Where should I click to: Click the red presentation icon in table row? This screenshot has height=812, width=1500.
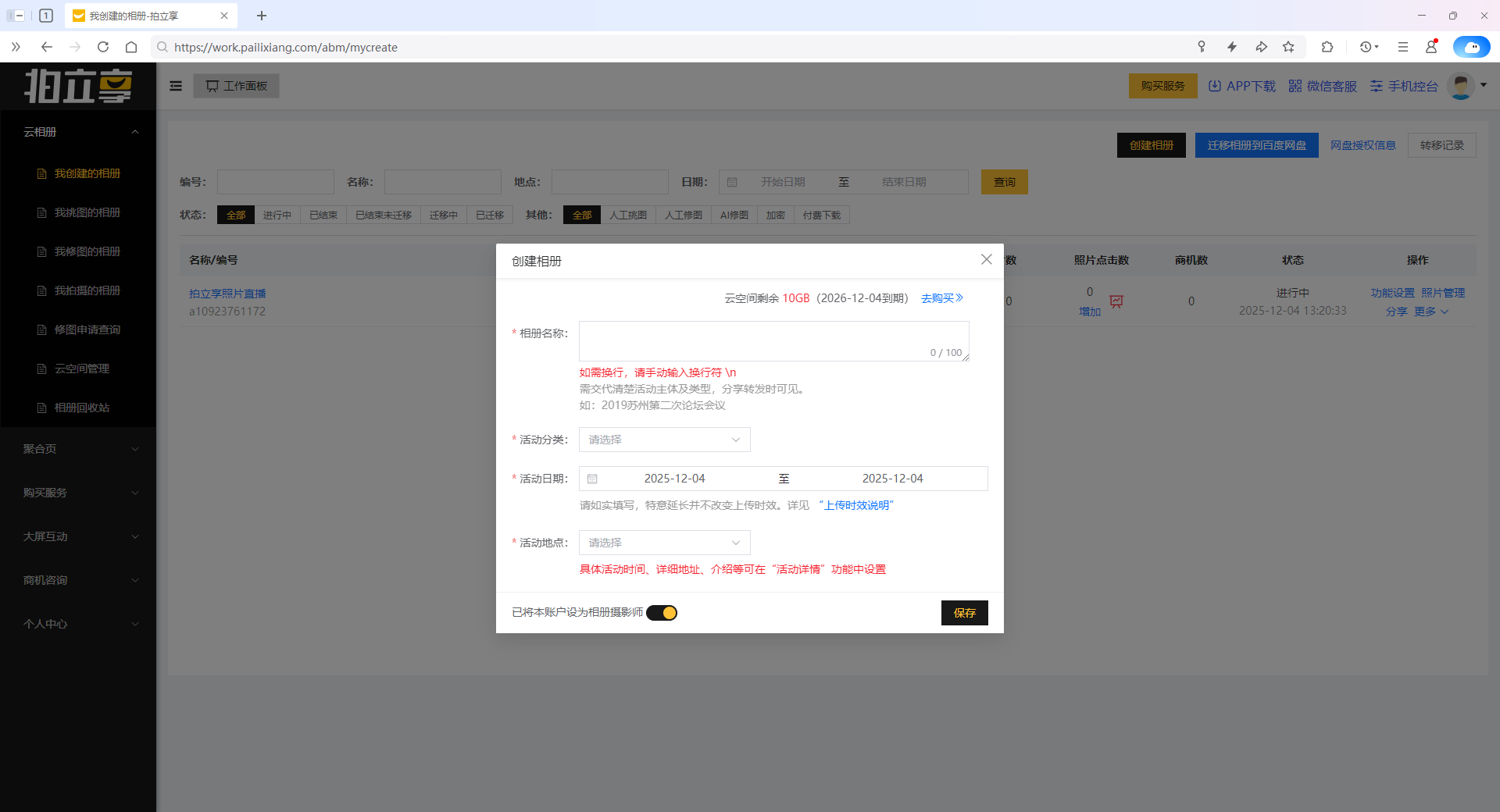click(x=1116, y=302)
